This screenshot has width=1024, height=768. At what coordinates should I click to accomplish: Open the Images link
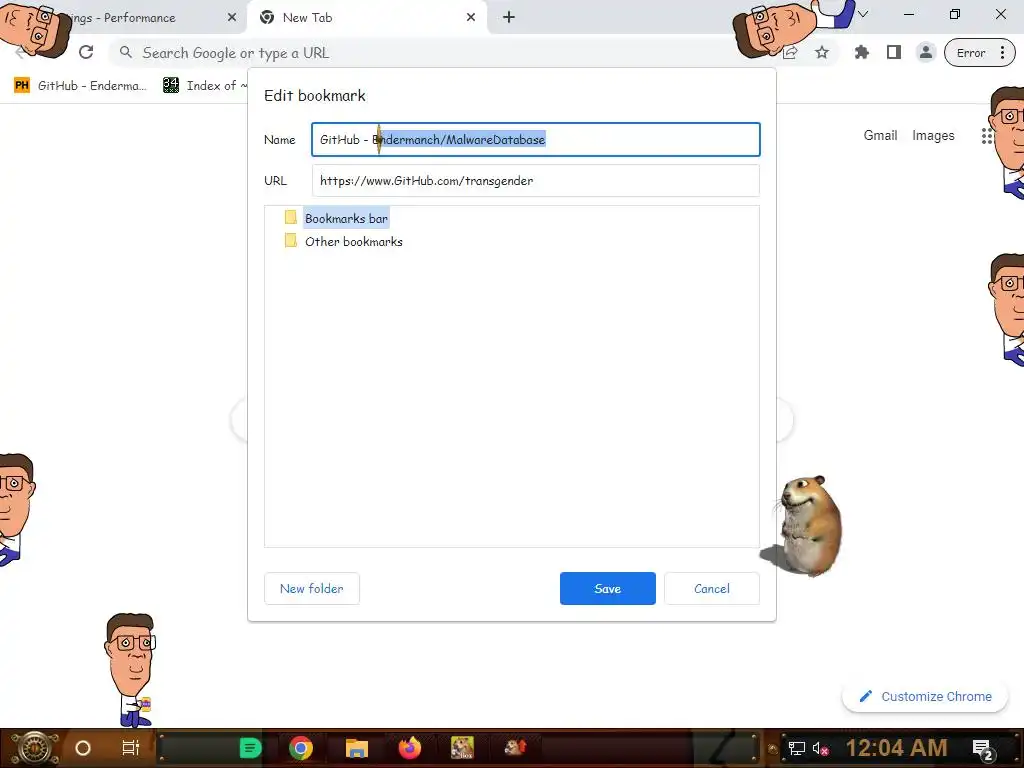(933, 135)
